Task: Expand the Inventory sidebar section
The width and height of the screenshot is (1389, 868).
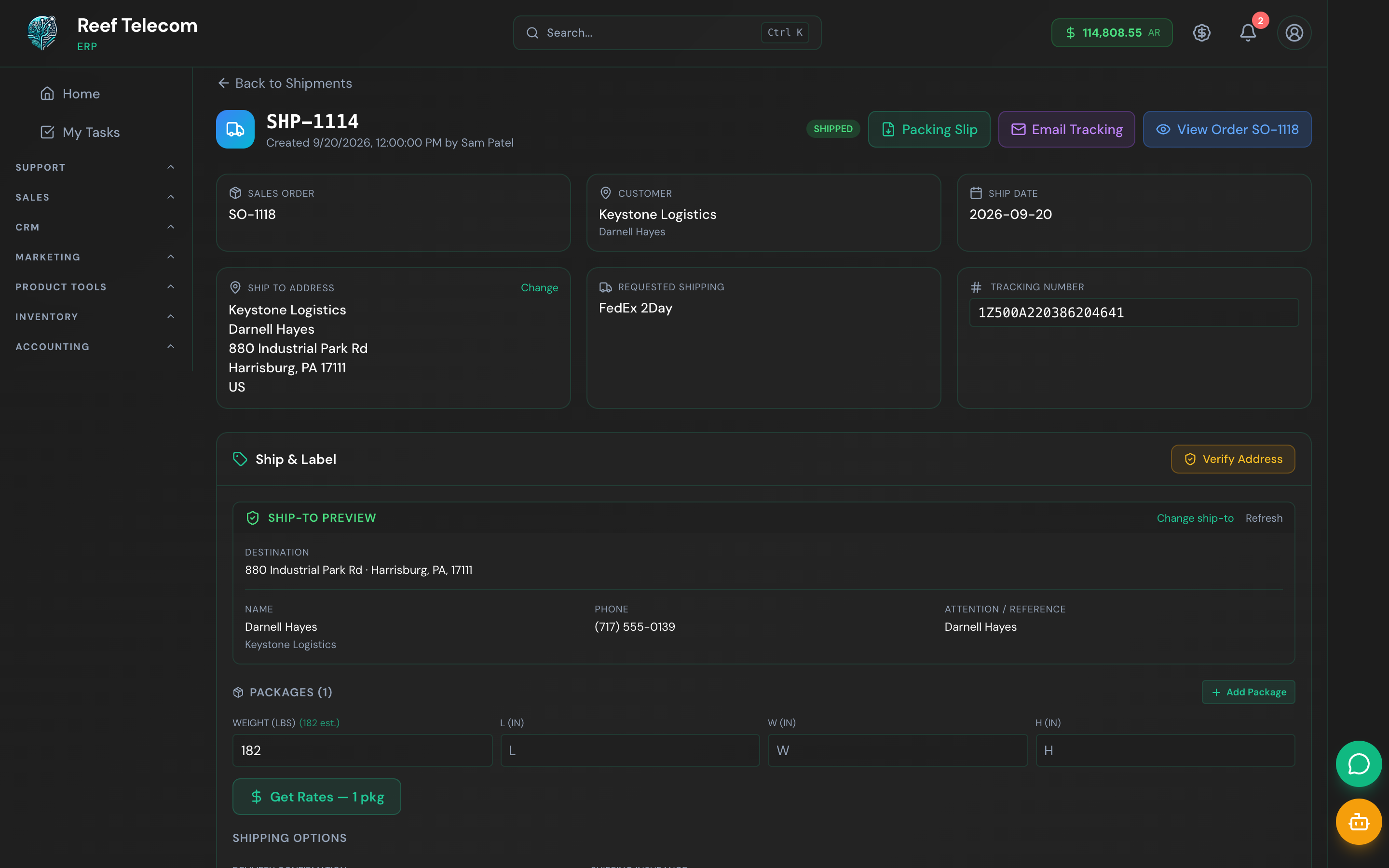Action: pyautogui.click(x=95, y=316)
